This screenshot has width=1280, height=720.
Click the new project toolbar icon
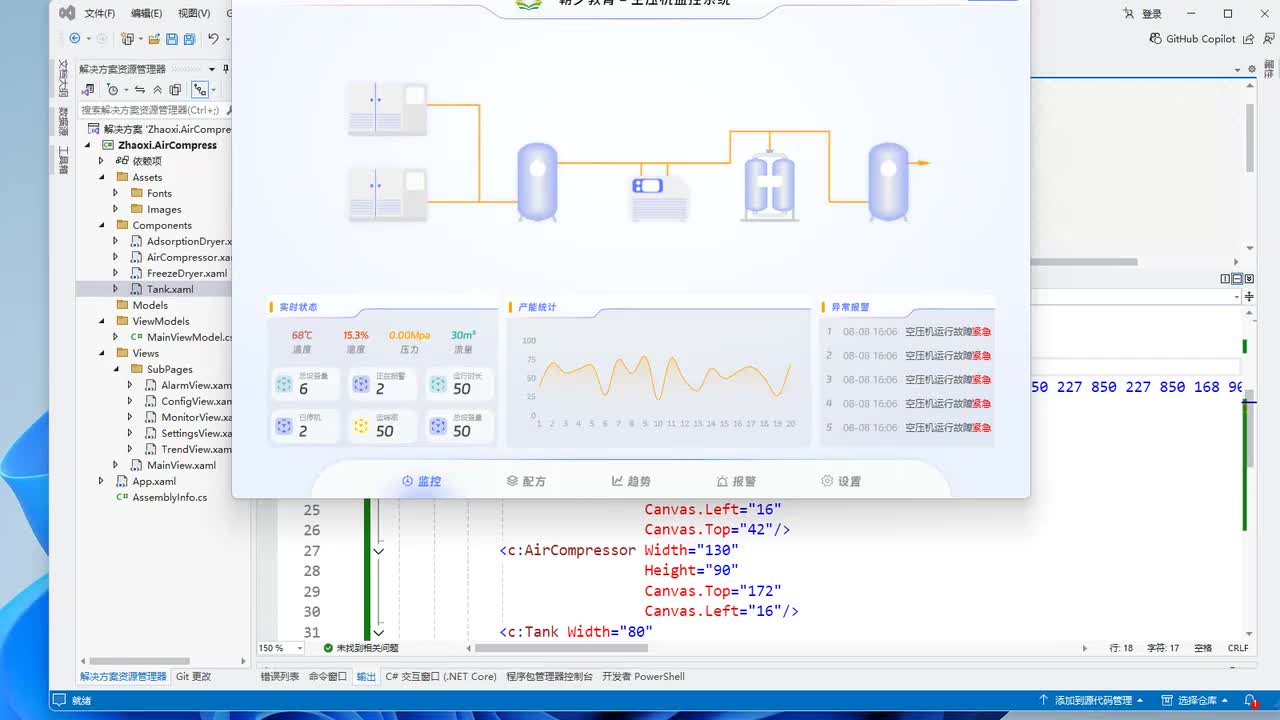(127, 39)
